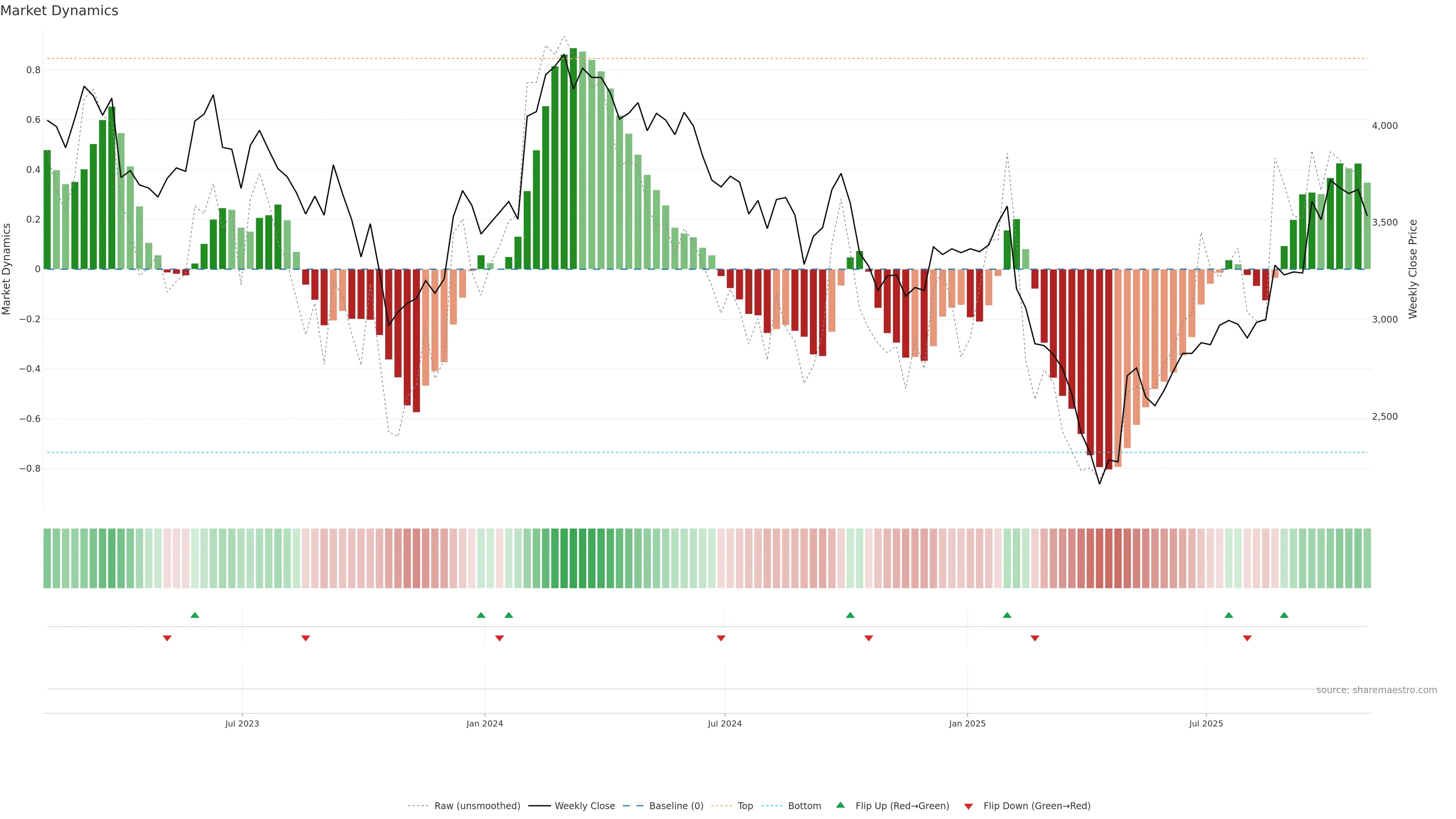Image resolution: width=1456 pixels, height=819 pixels.
Task: Click the Jul 2025 x-axis label
Action: [1206, 723]
